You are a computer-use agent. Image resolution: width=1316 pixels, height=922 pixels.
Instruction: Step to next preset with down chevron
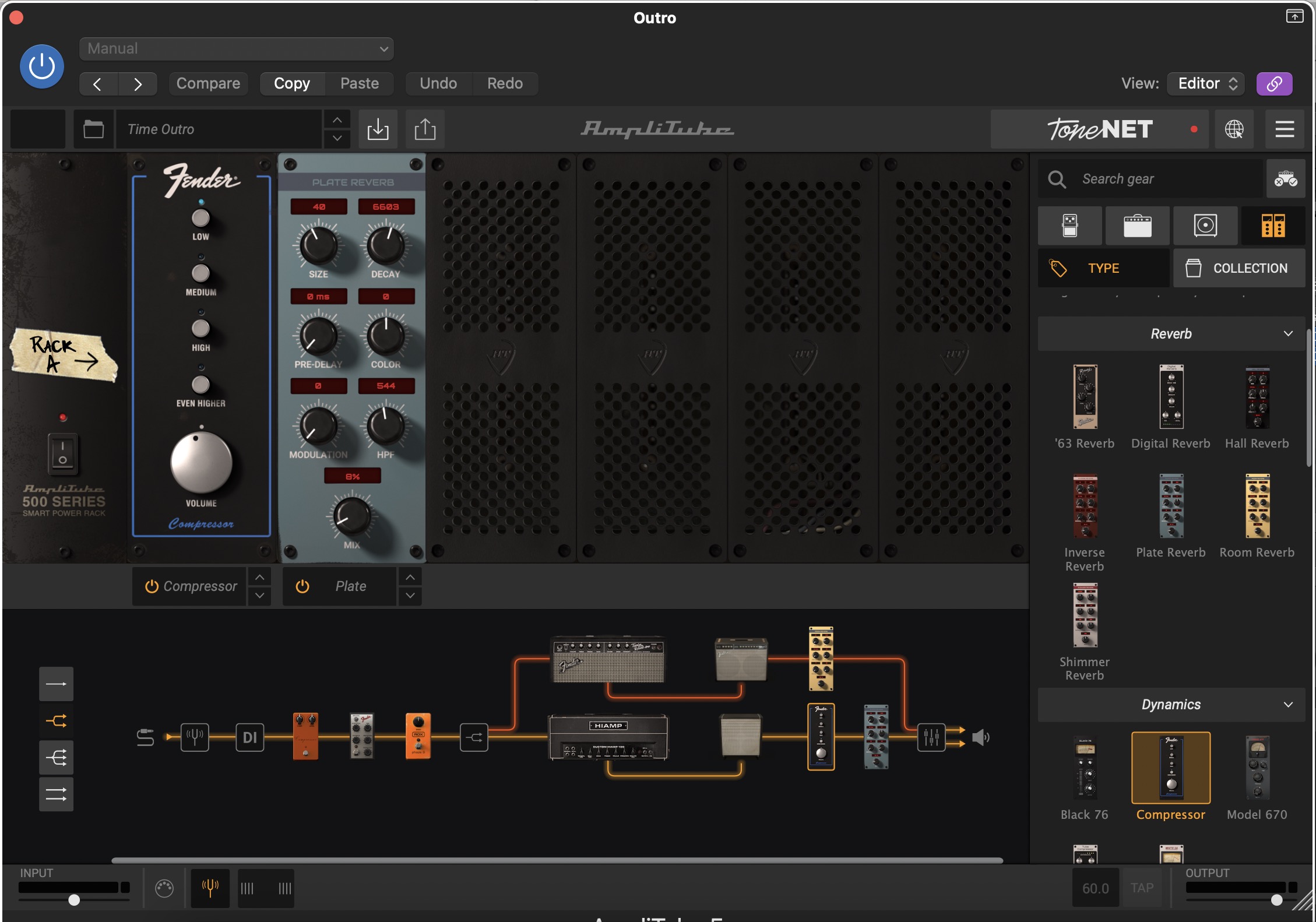coord(337,139)
